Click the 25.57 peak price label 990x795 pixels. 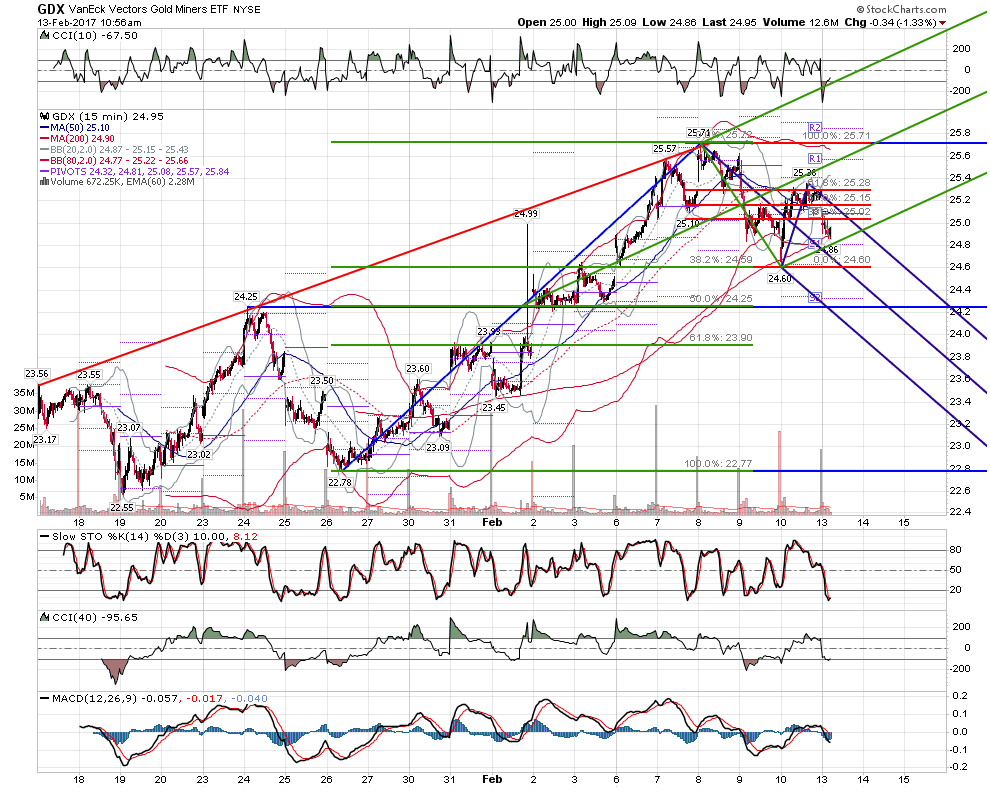[665, 148]
